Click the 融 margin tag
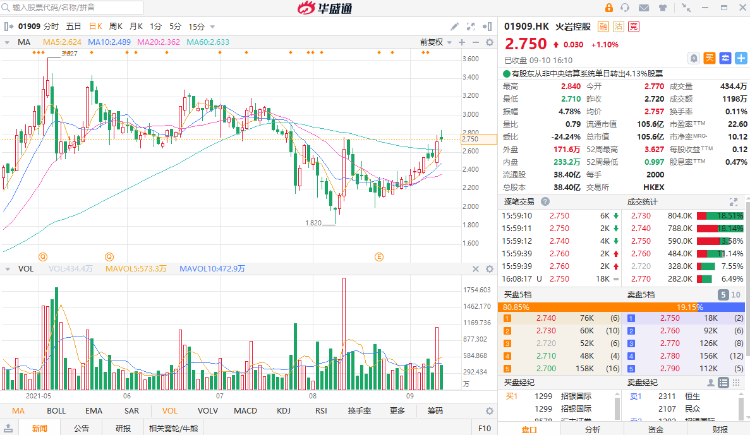This screenshot has width=750, height=435. tap(604, 27)
